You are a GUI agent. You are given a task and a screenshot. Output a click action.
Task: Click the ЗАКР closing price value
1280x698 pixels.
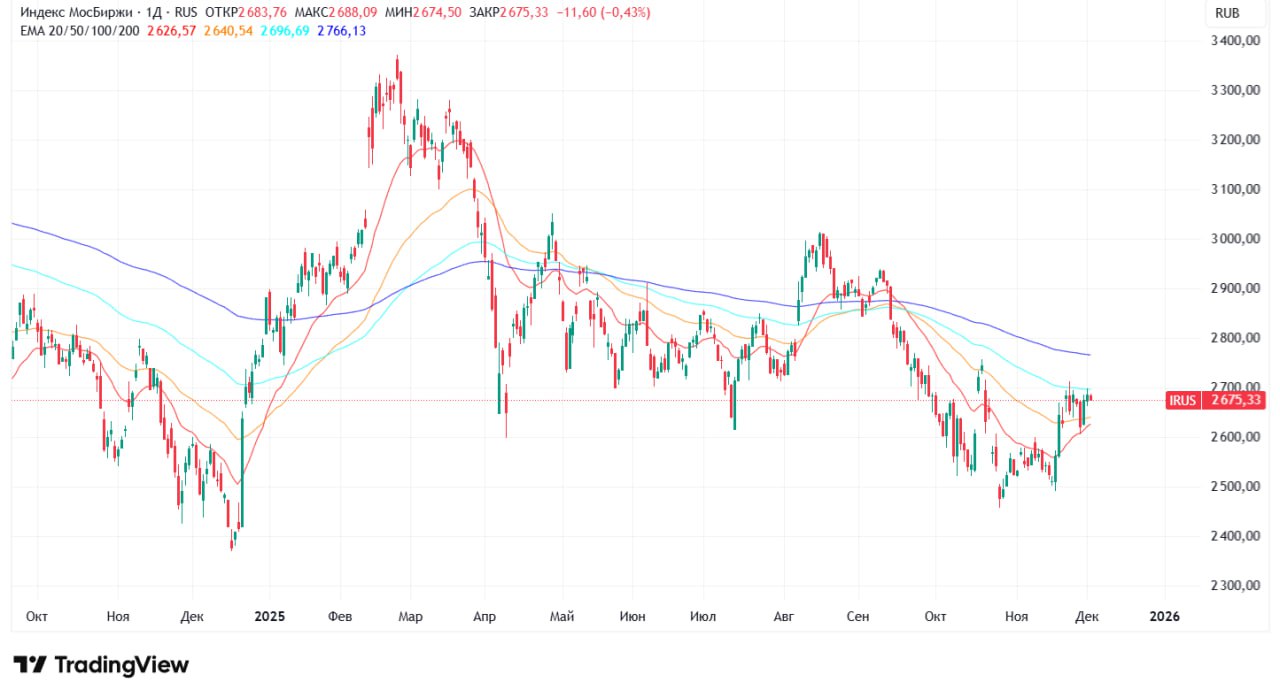[x=528, y=13]
